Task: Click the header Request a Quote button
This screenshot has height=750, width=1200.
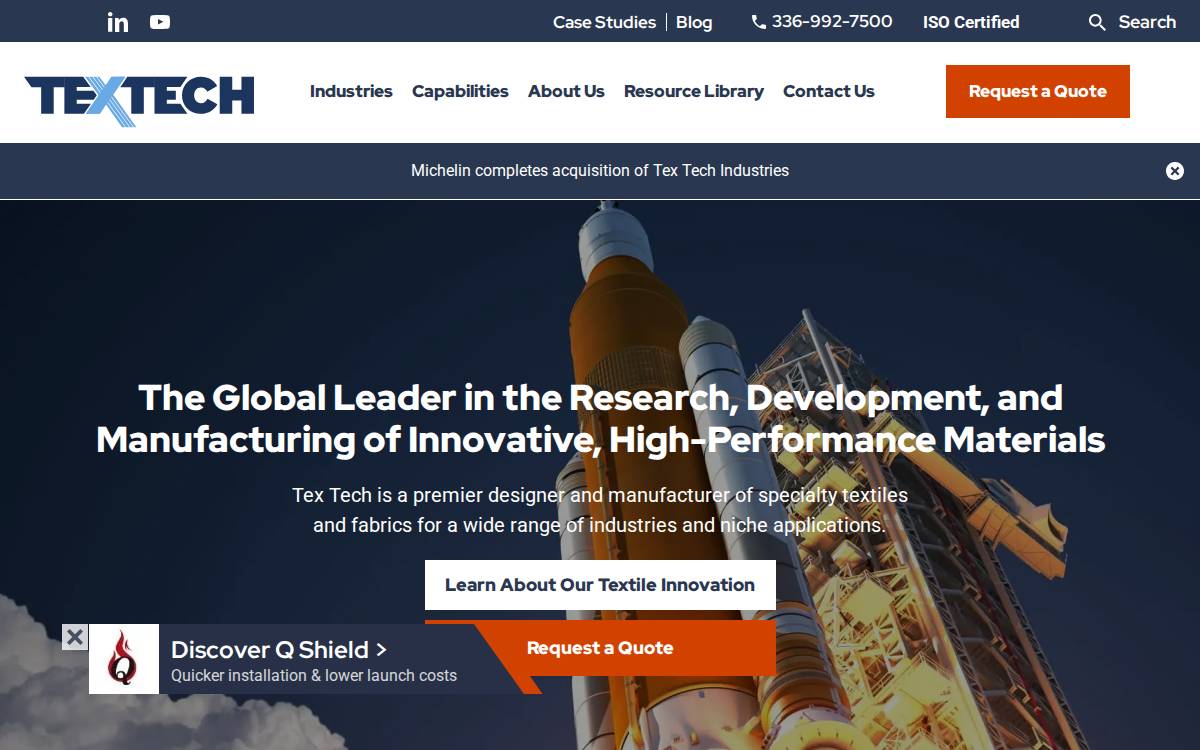Action: click(1038, 91)
